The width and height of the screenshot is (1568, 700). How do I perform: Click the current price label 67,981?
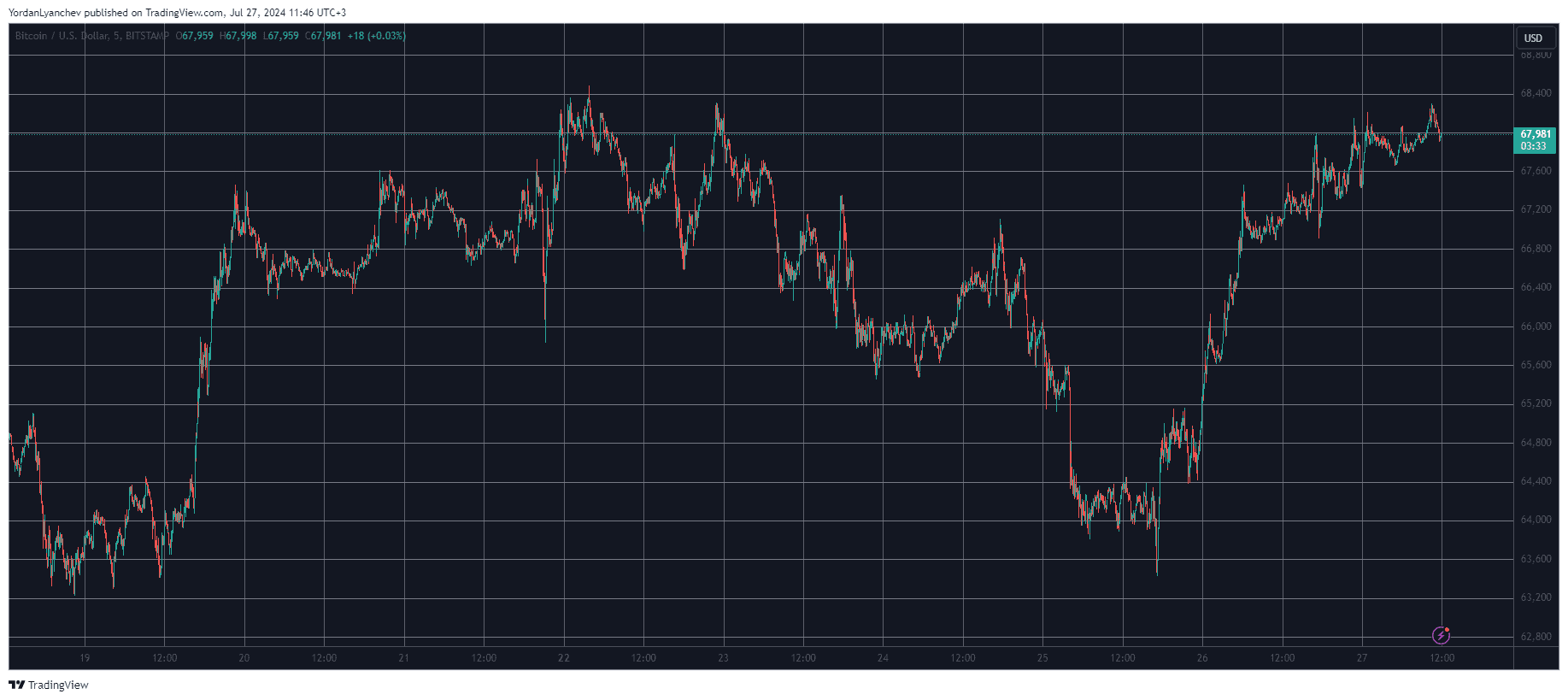(x=1536, y=134)
